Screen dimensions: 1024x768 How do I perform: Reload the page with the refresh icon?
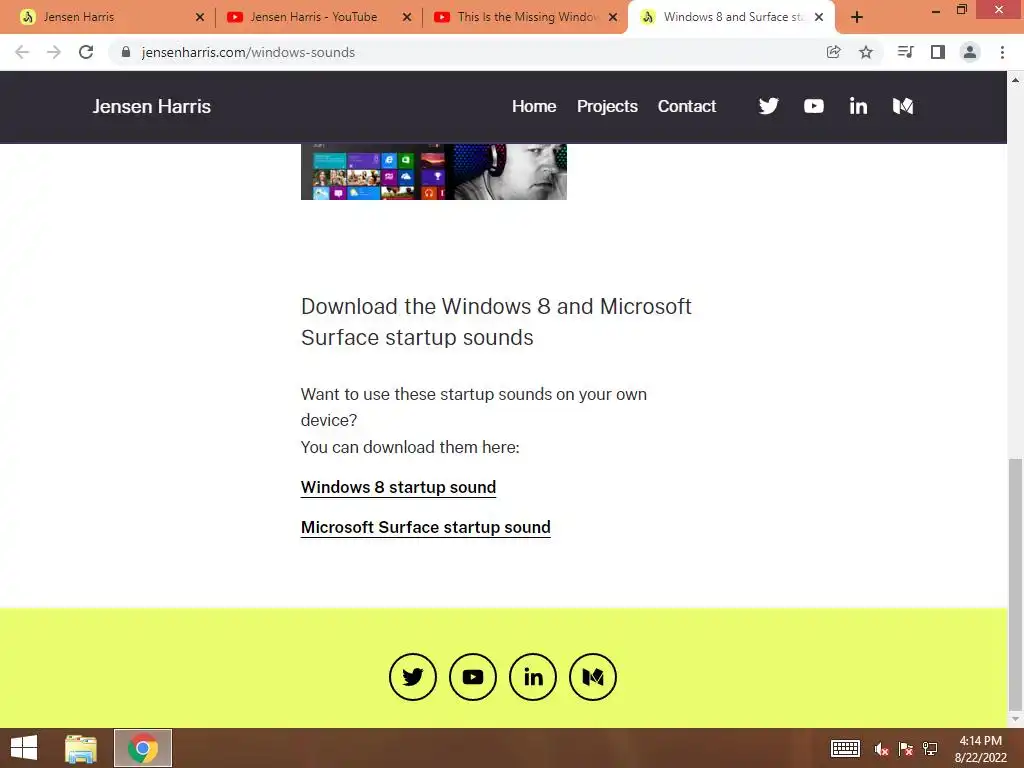86,52
